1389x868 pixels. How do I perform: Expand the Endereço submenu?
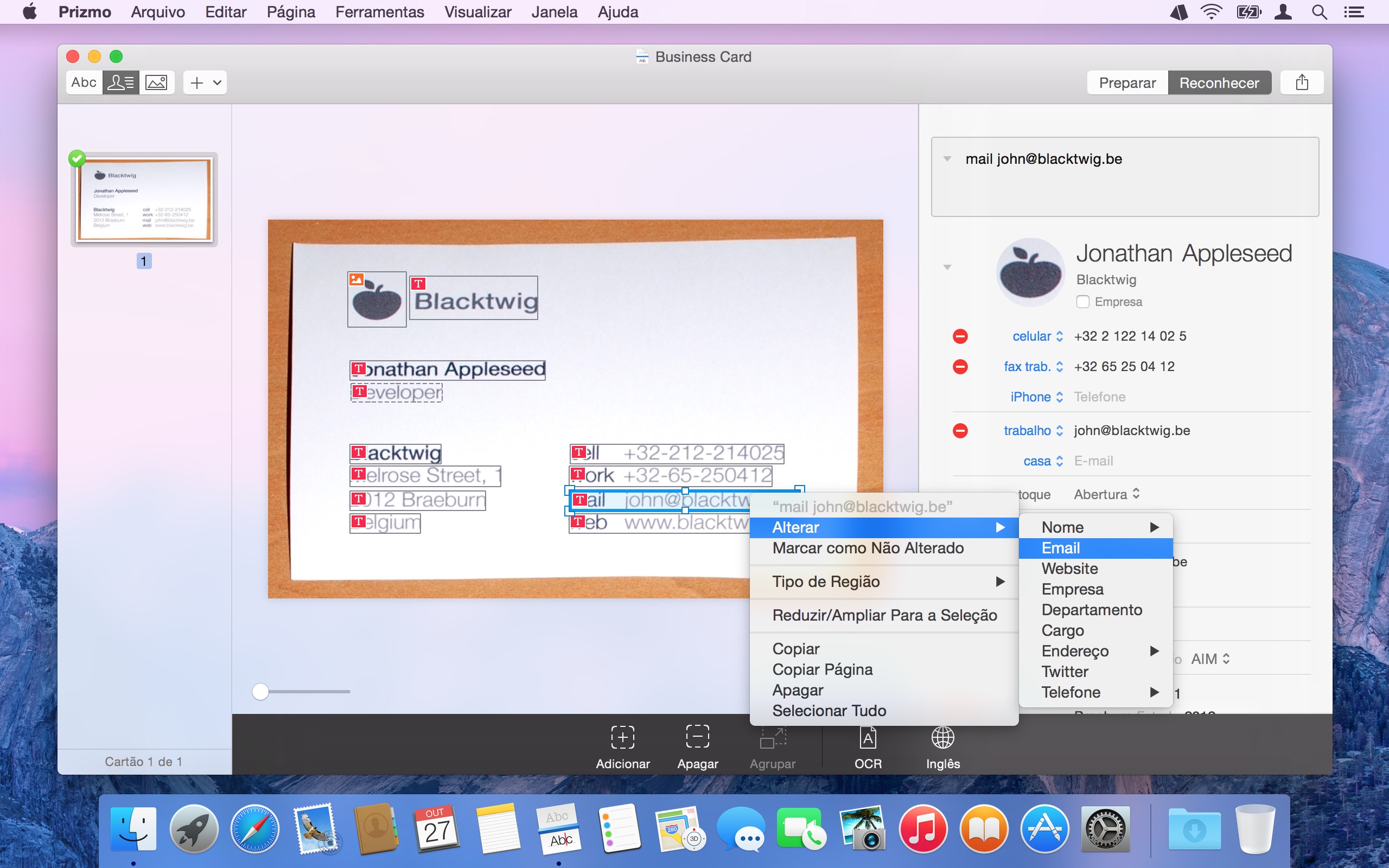[1095, 651]
